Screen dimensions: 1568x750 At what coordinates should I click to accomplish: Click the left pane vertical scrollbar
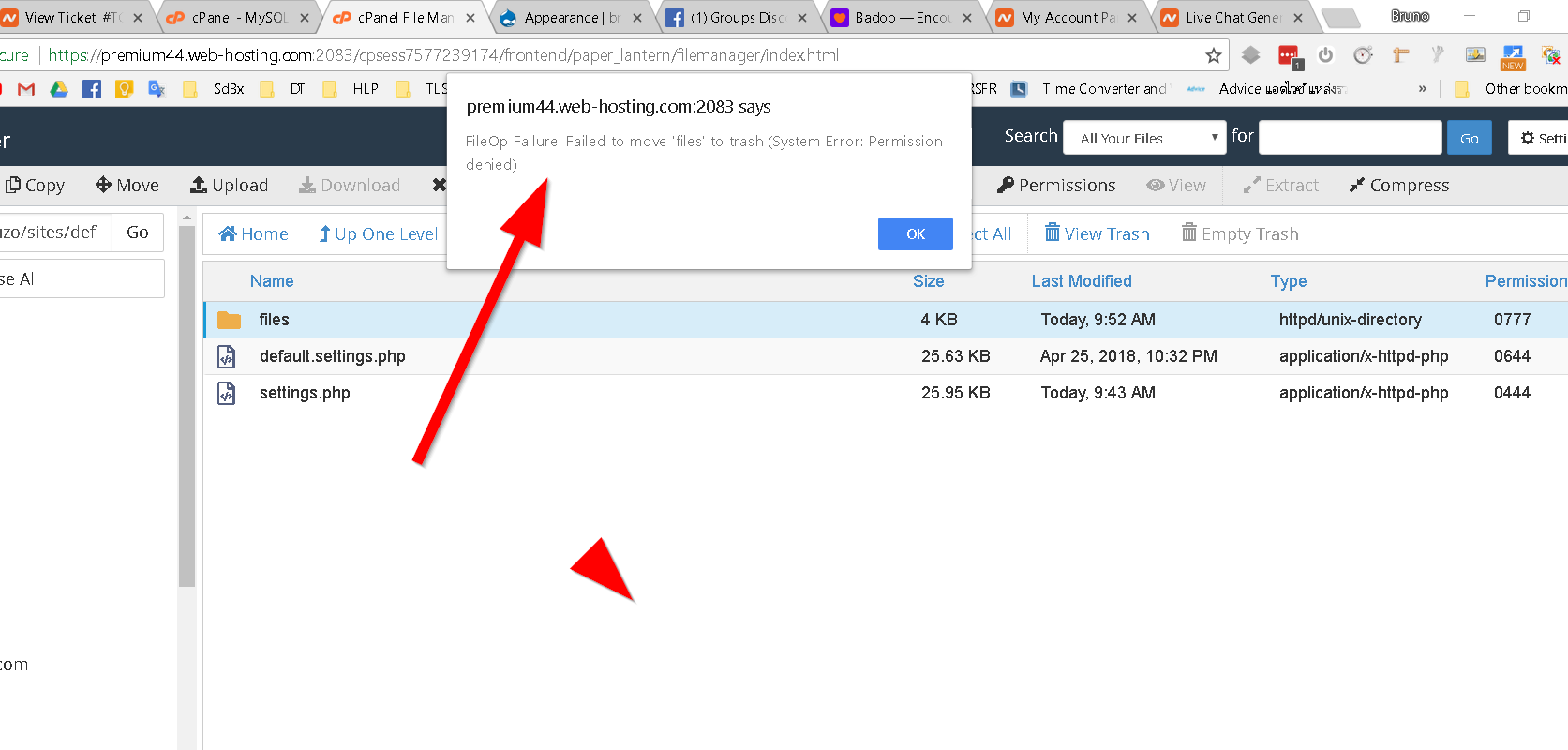(x=187, y=406)
